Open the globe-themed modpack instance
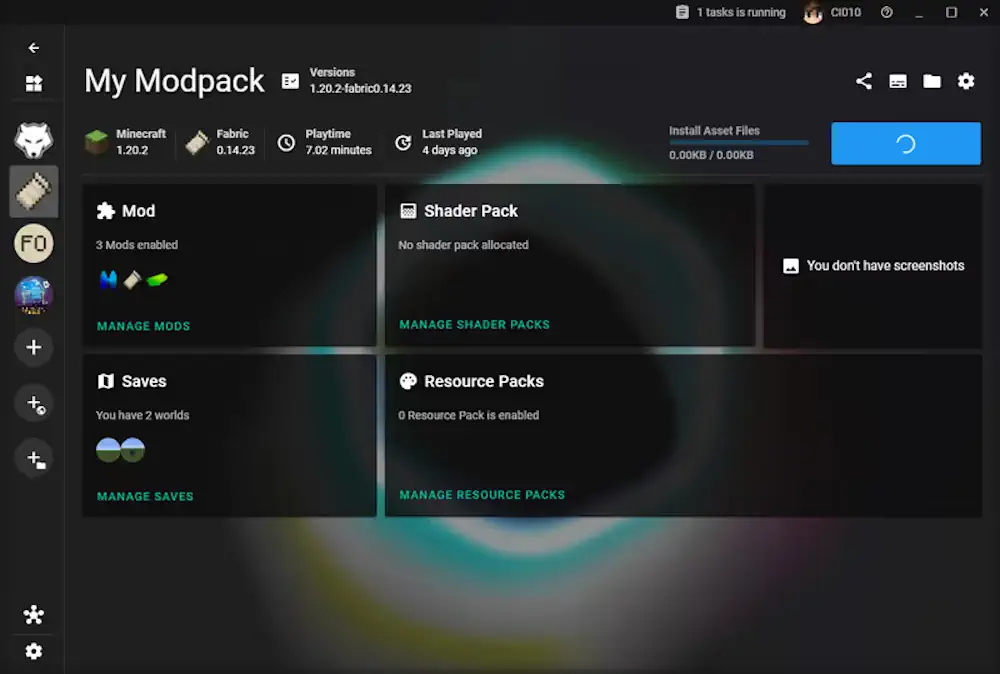Image resolution: width=1000 pixels, height=674 pixels. [34, 295]
